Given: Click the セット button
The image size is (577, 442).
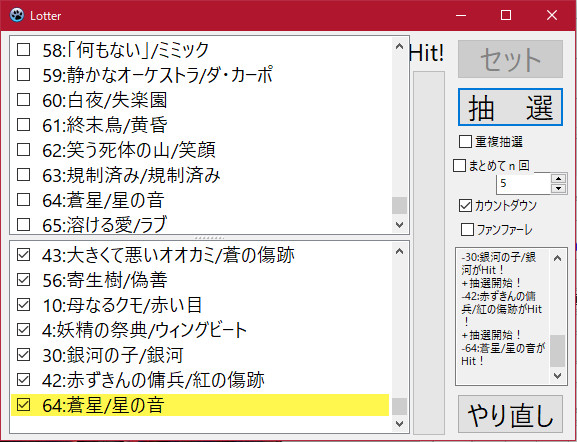Looking at the screenshot, I should 510,59.
